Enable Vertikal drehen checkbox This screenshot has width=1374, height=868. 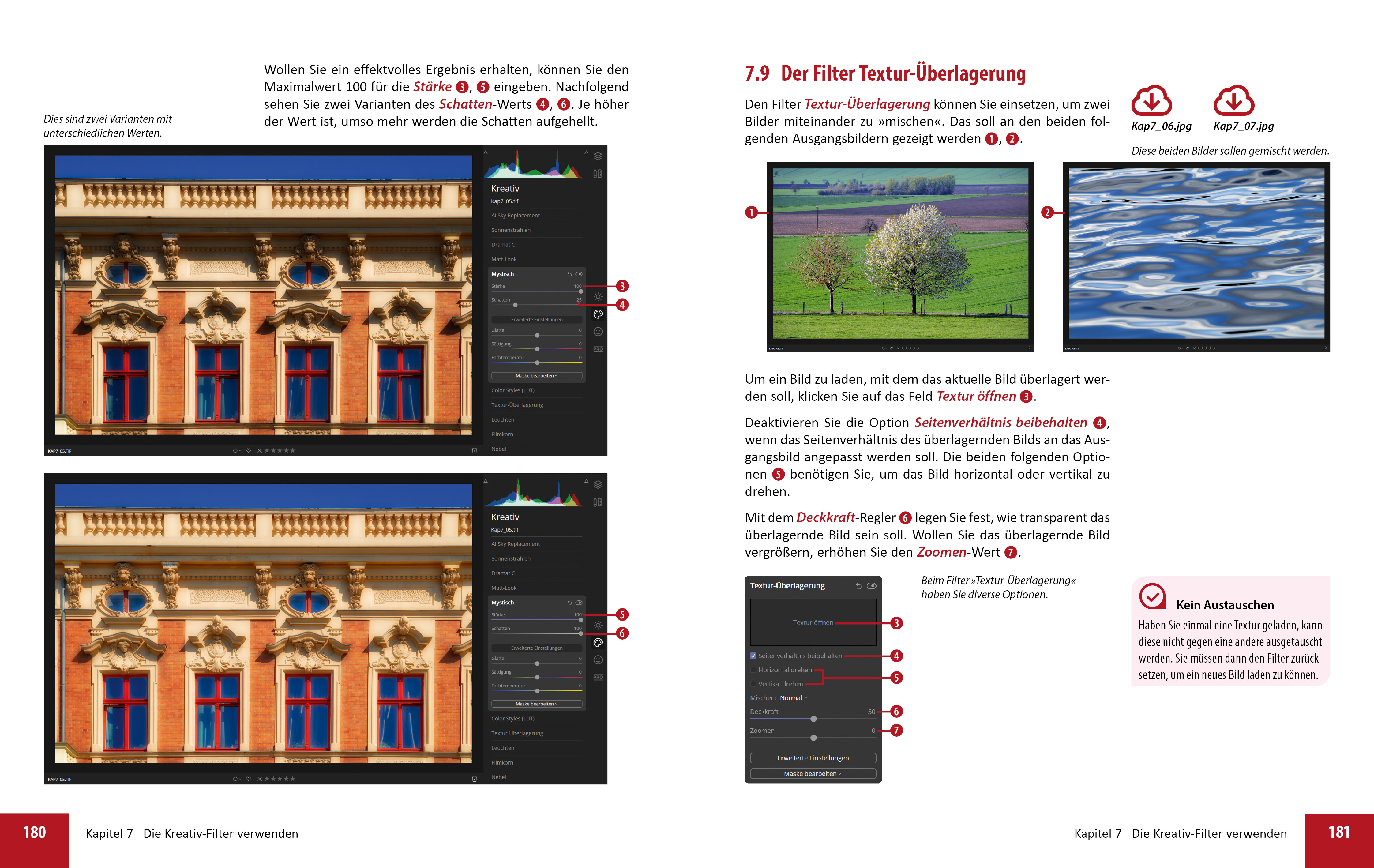coord(753,684)
